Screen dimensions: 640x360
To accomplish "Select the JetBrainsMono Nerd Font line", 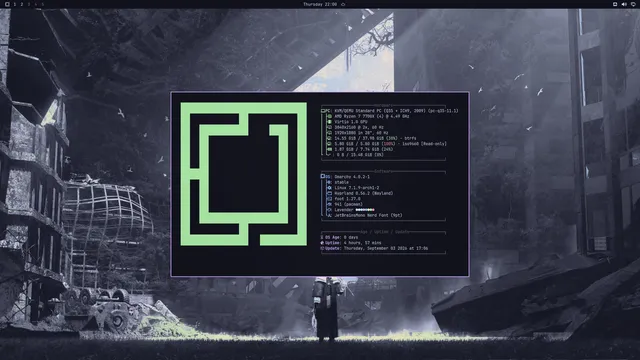I will click(368, 216).
